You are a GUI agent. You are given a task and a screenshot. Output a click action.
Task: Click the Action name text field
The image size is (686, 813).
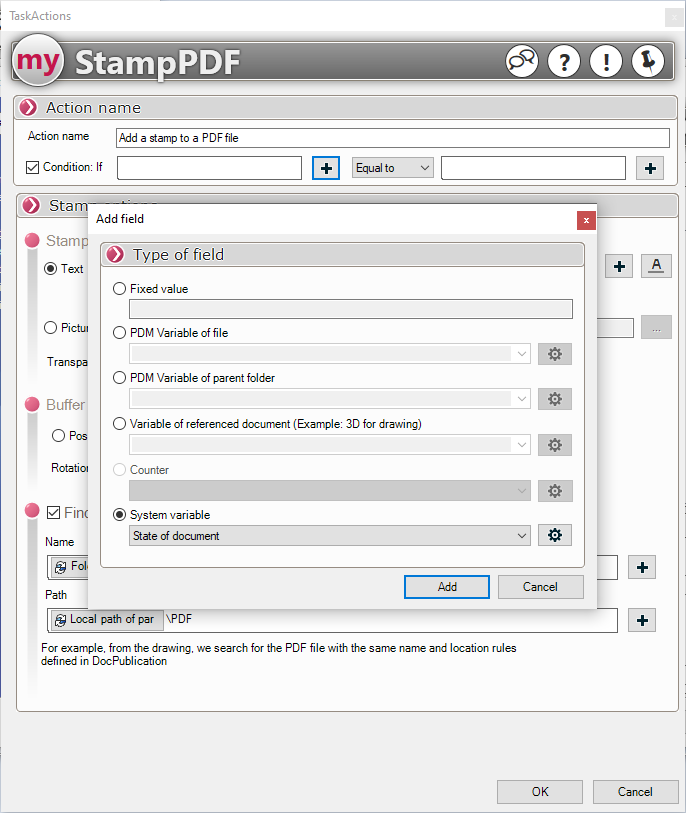tap(392, 138)
